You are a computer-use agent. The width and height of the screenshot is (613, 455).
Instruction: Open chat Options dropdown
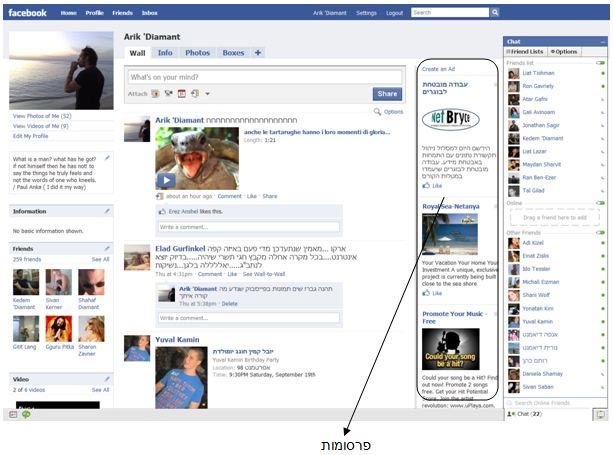(x=564, y=51)
